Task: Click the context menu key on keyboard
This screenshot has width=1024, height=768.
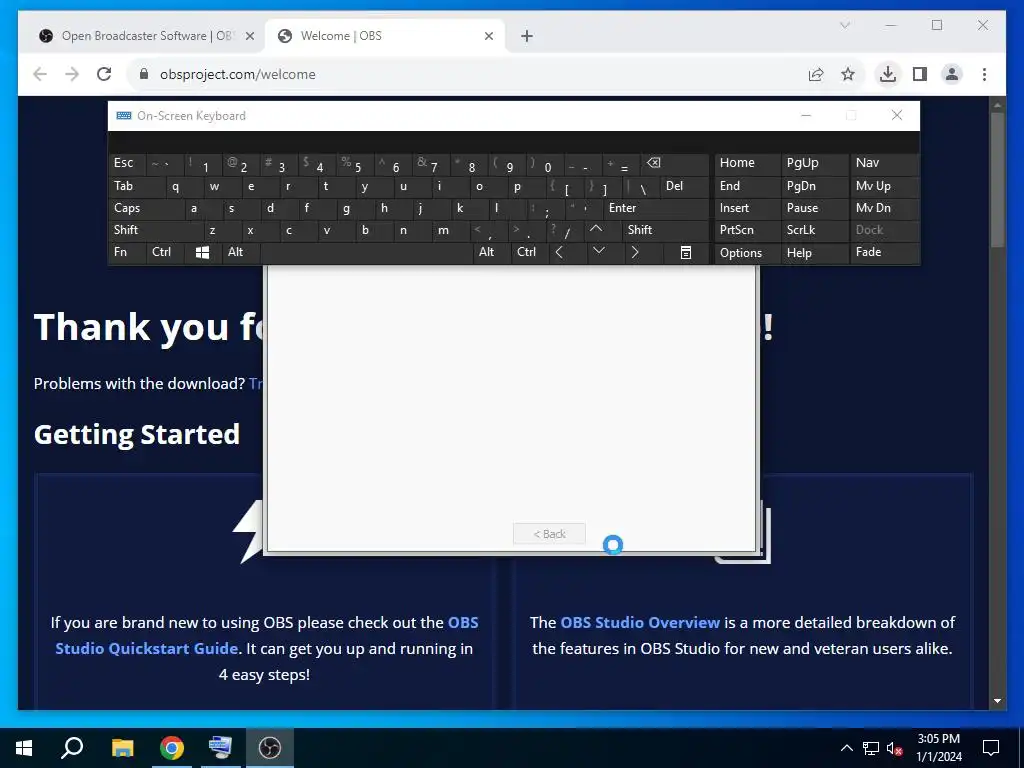Action: pyautogui.click(x=686, y=253)
